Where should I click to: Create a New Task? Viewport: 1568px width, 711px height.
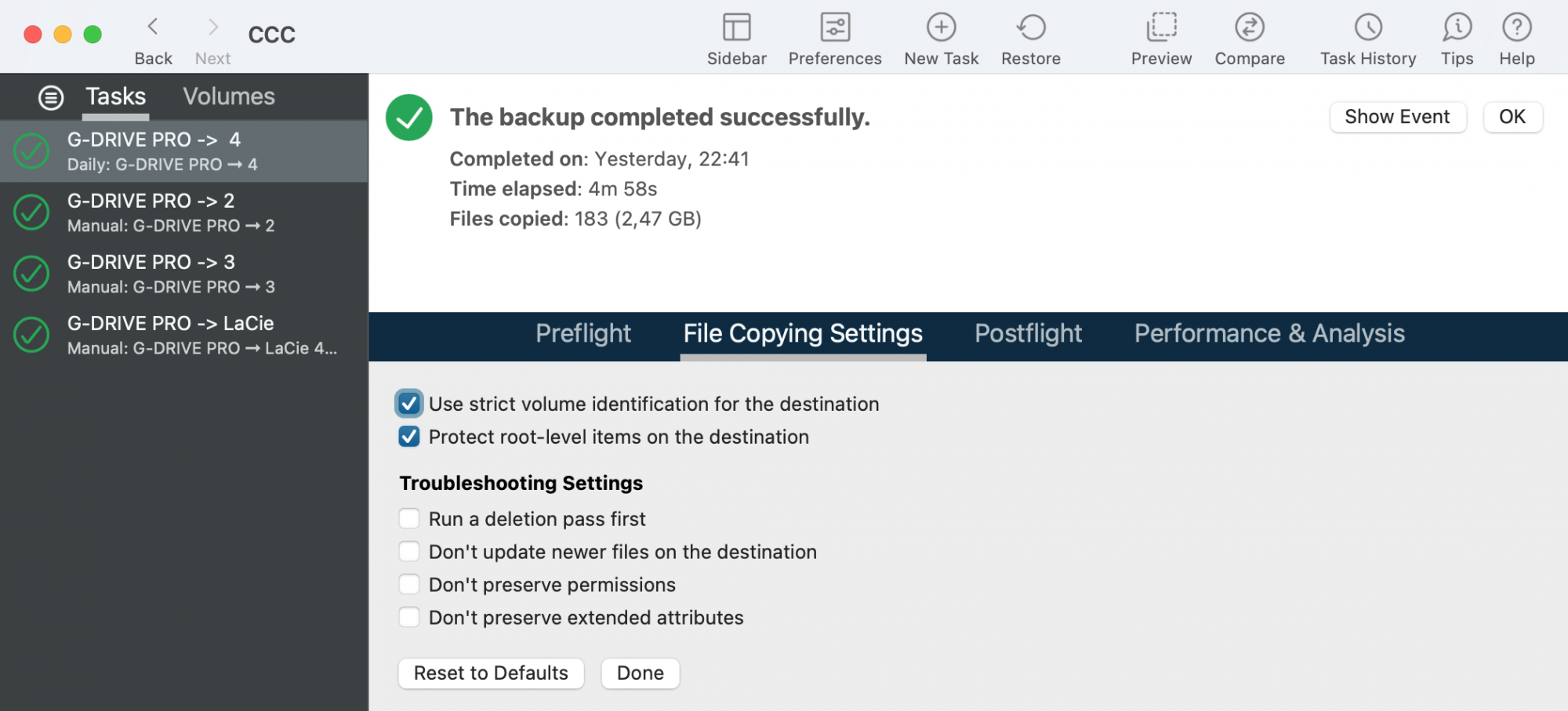(941, 28)
